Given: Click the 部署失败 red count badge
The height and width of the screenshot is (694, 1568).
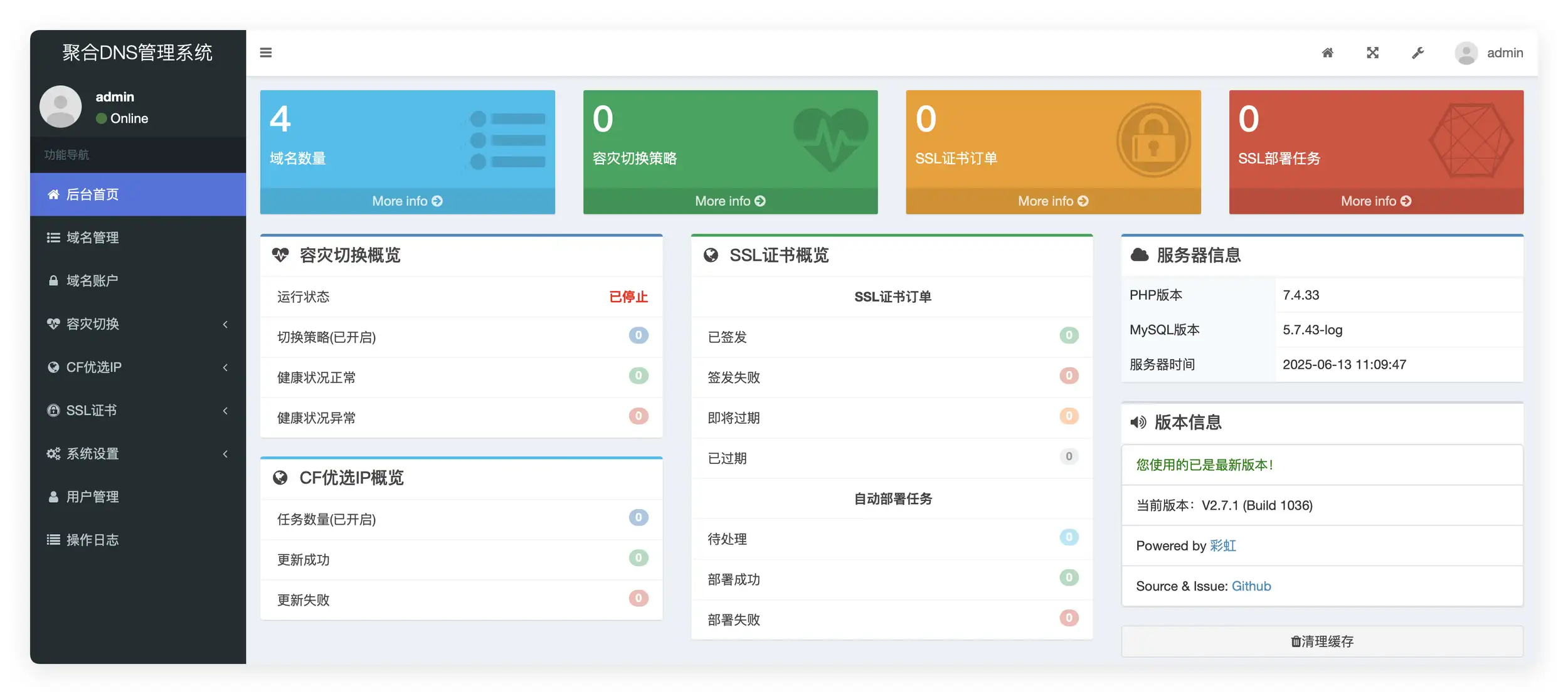Looking at the screenshot, I should [1069, 618].
